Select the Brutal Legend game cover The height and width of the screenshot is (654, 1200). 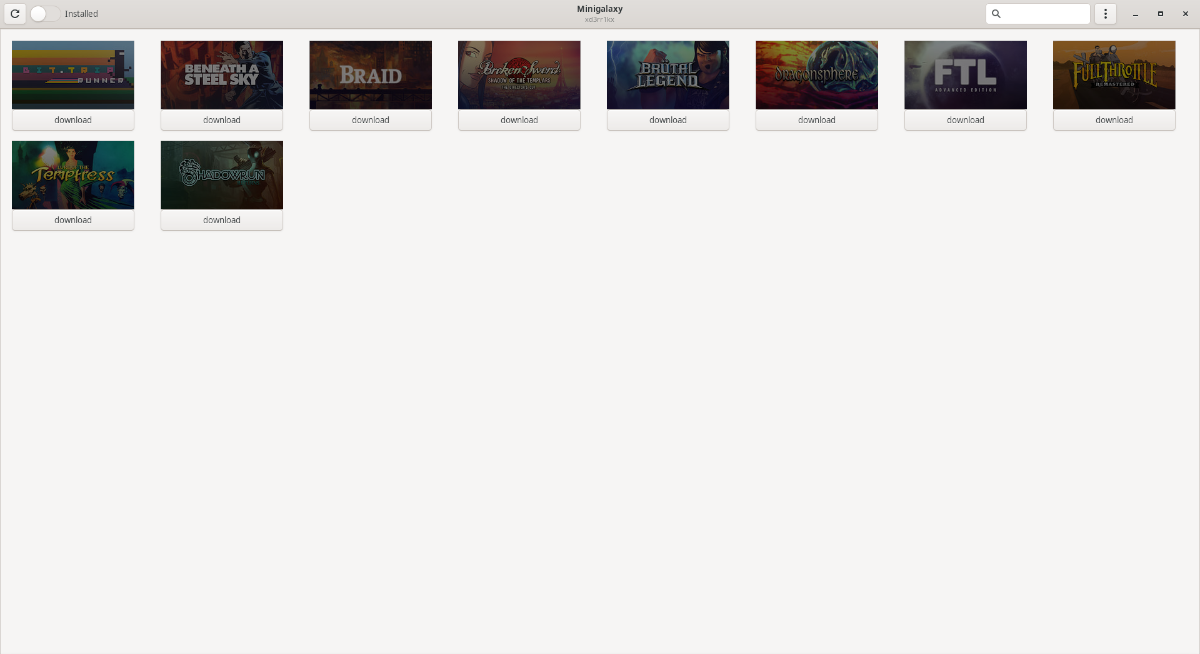tap(667, 74)
